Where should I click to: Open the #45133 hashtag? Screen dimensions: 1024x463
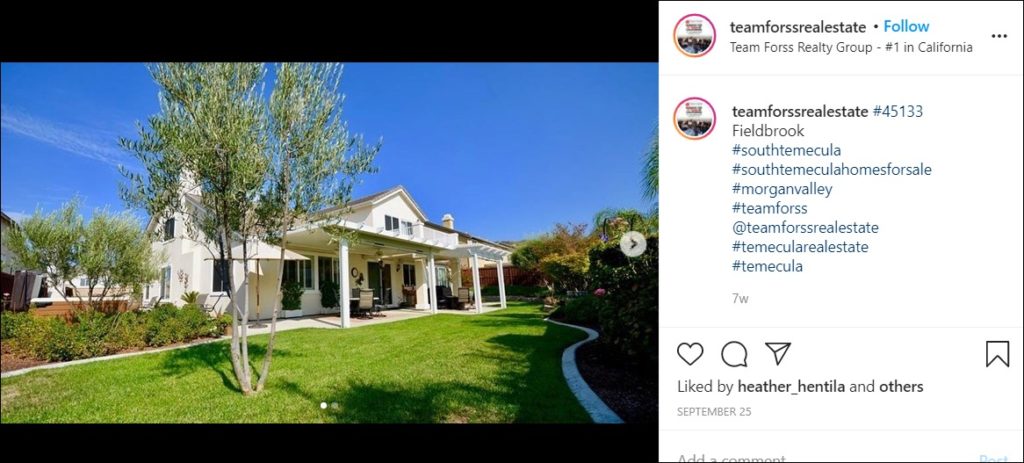coord(897,112)
